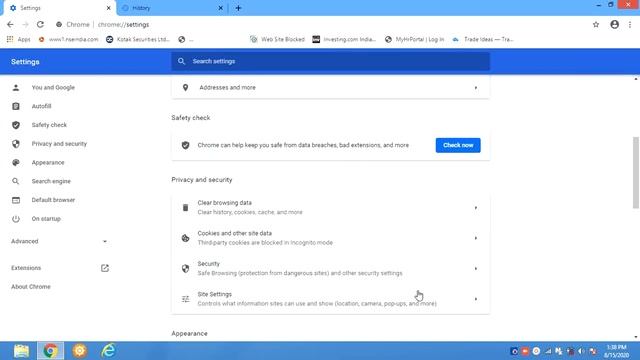Open Cookies and other site data arrow

[x=476, y=238]
